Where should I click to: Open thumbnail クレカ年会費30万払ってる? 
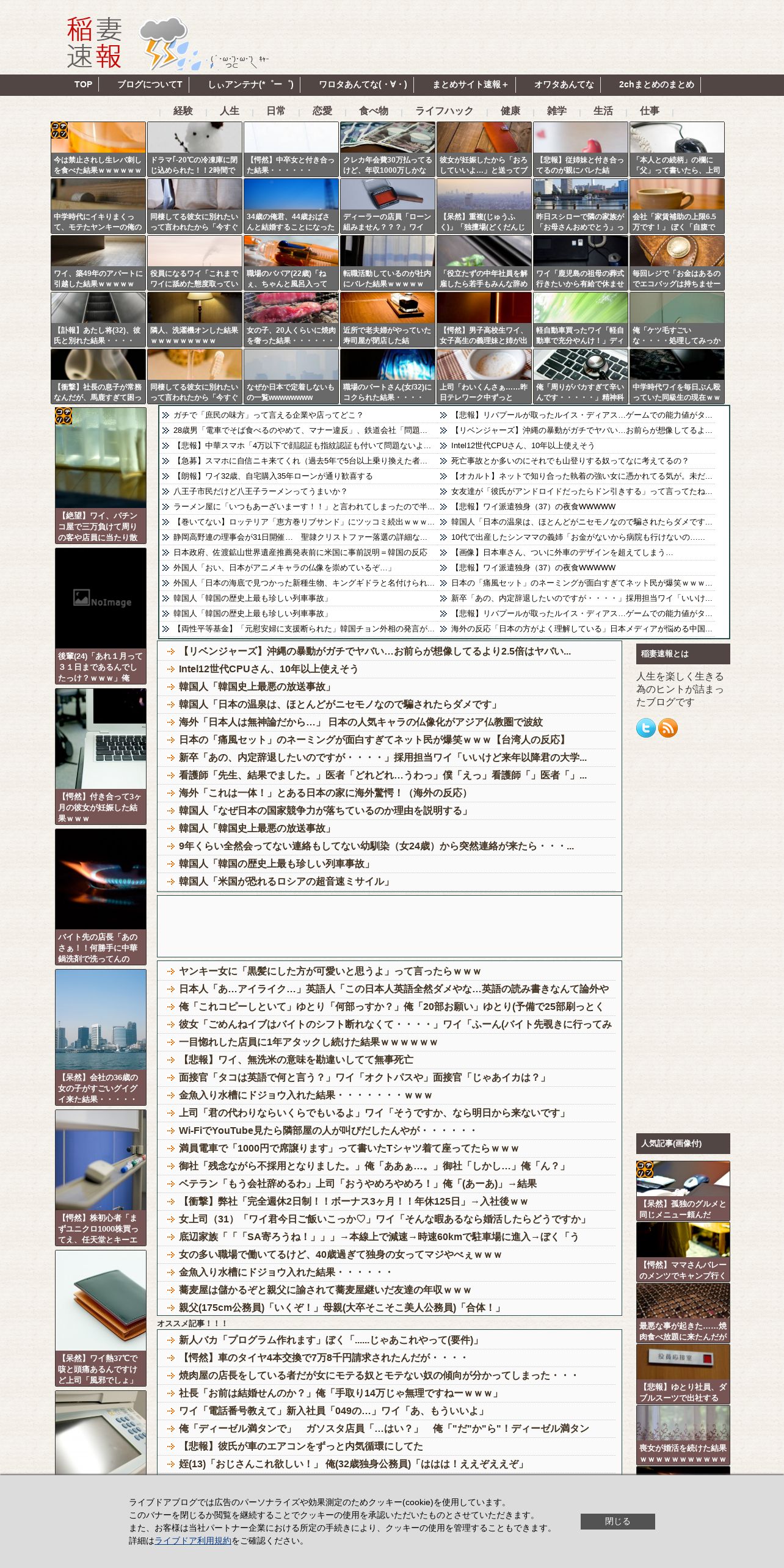pos(388,150)
